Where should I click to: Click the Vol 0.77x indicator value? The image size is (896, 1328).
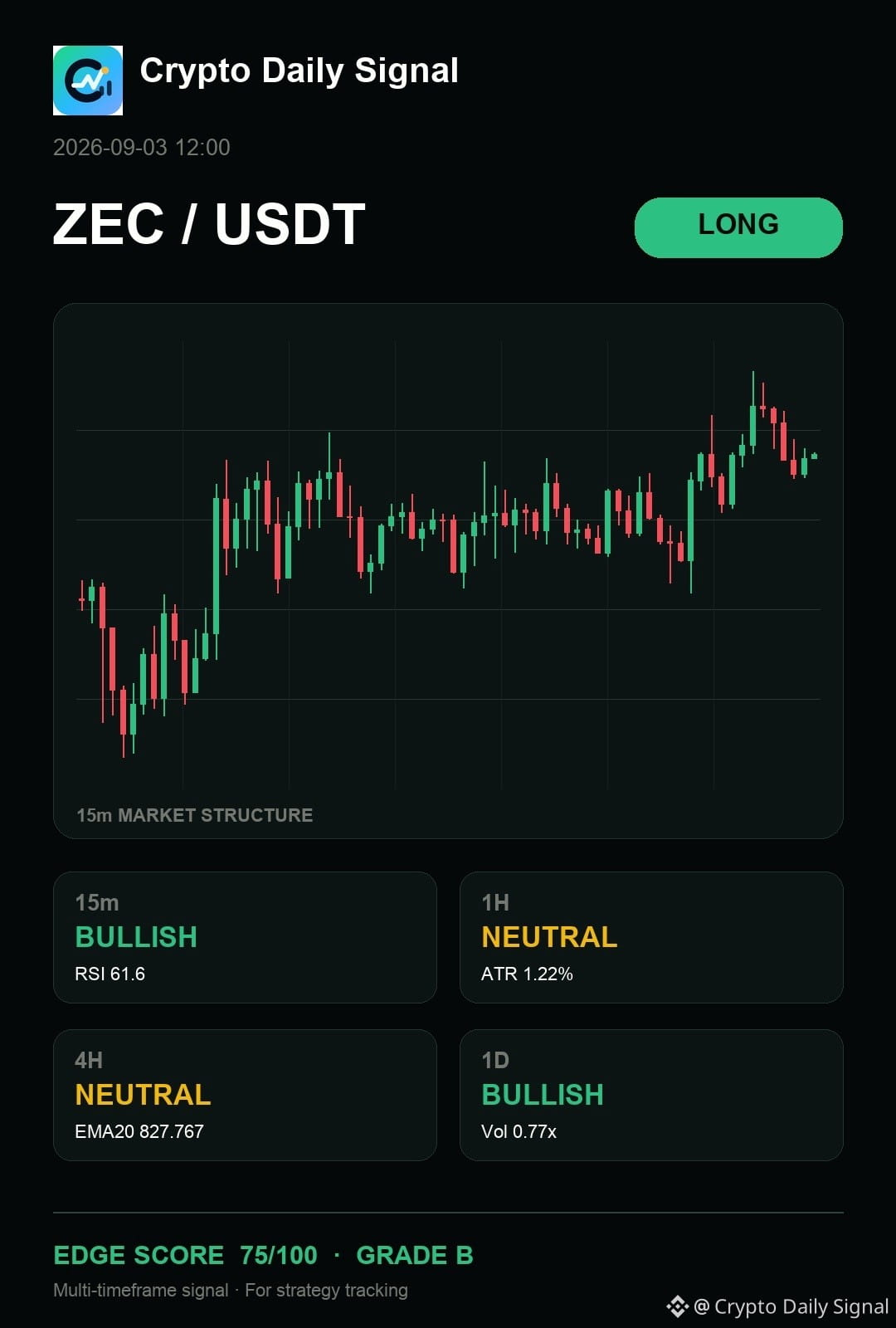coord(519,1131)
